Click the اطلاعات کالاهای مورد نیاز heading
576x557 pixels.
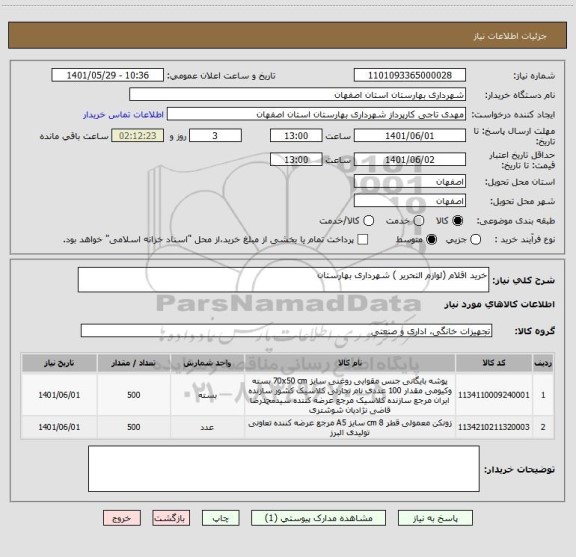pos(499,304)
